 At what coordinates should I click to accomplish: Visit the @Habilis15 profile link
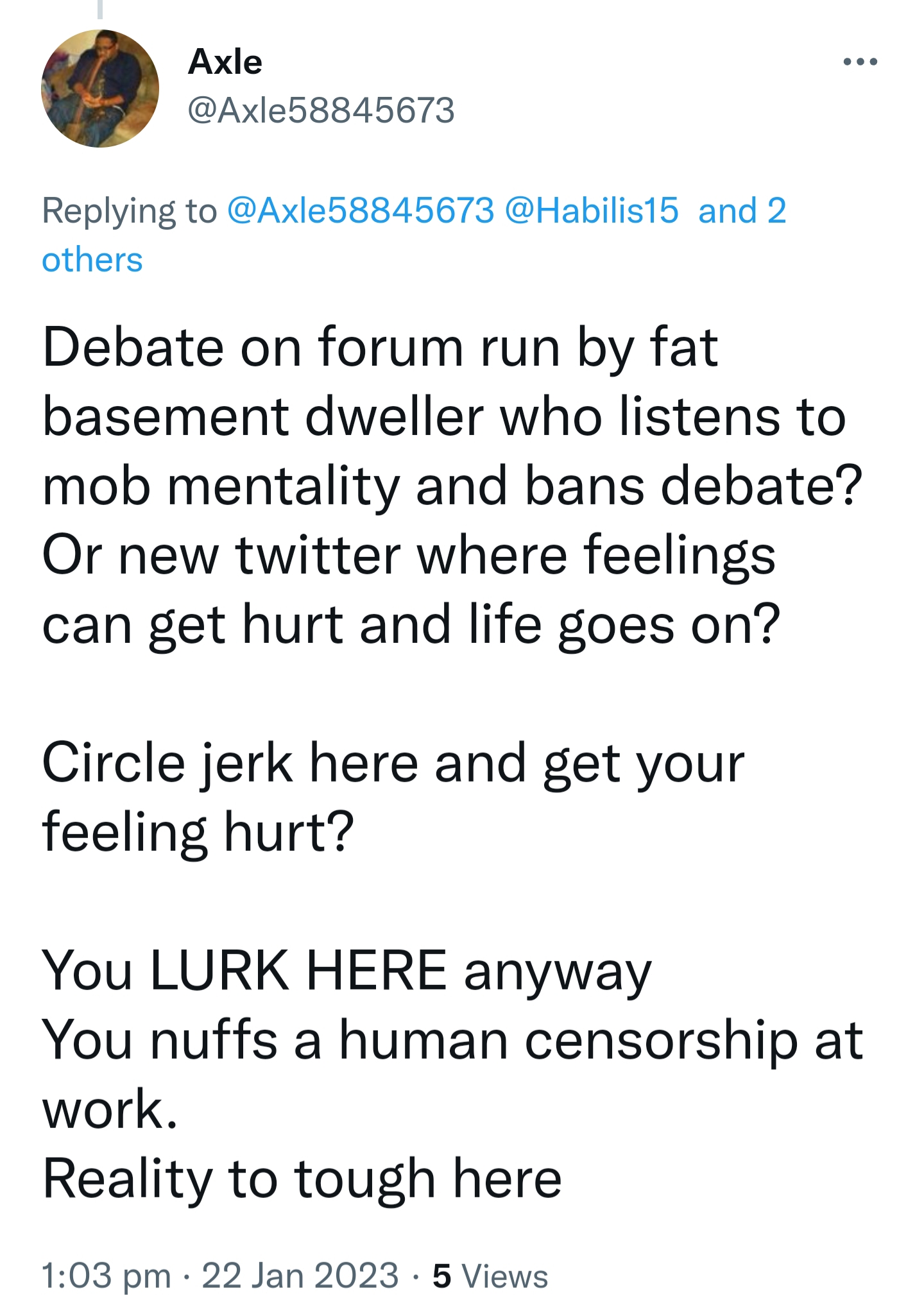pyautogui.click(x=591, y=210)
